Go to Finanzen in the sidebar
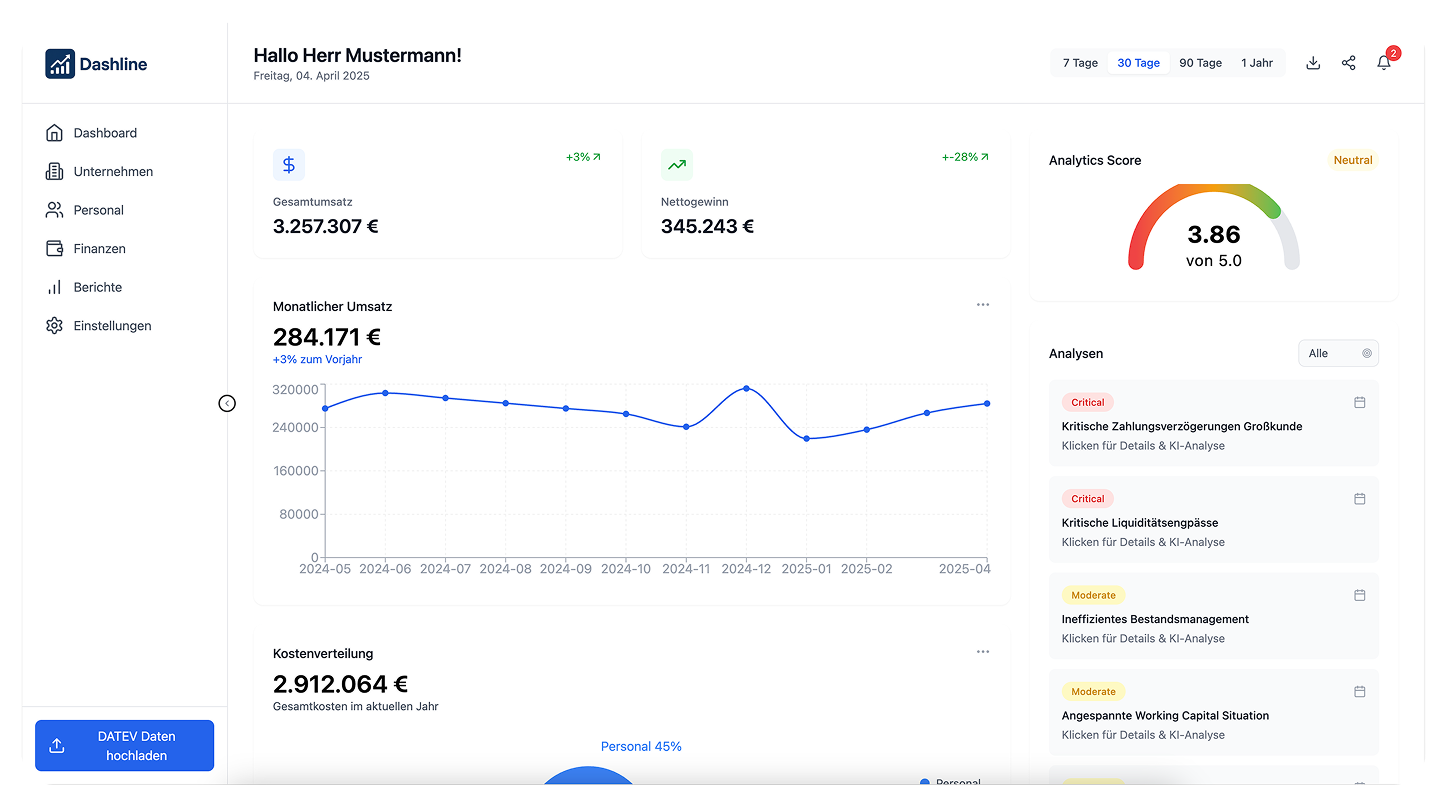This screenshot has width=1449, height=798. pyautogui.click(x=99, y=248)
